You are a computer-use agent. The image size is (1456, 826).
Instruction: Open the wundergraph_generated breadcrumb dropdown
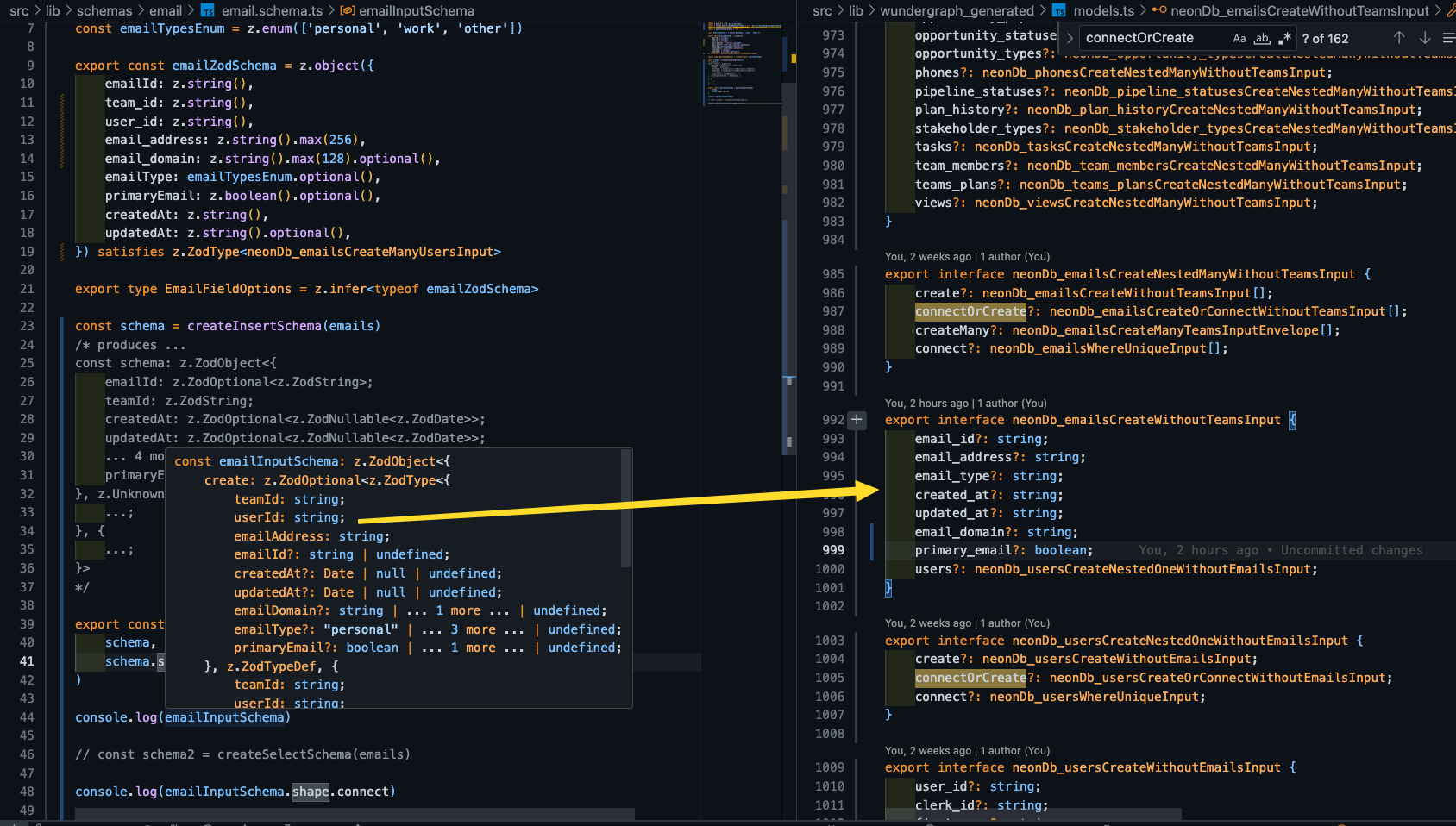pos(957,10)
